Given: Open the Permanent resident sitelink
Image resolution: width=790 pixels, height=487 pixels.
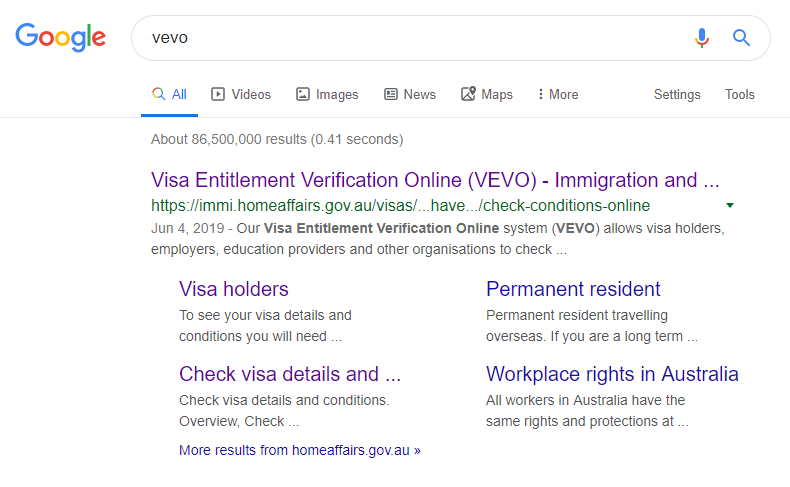Looking at the screenshot, I should pyautogui.click(x=573, y=289).
